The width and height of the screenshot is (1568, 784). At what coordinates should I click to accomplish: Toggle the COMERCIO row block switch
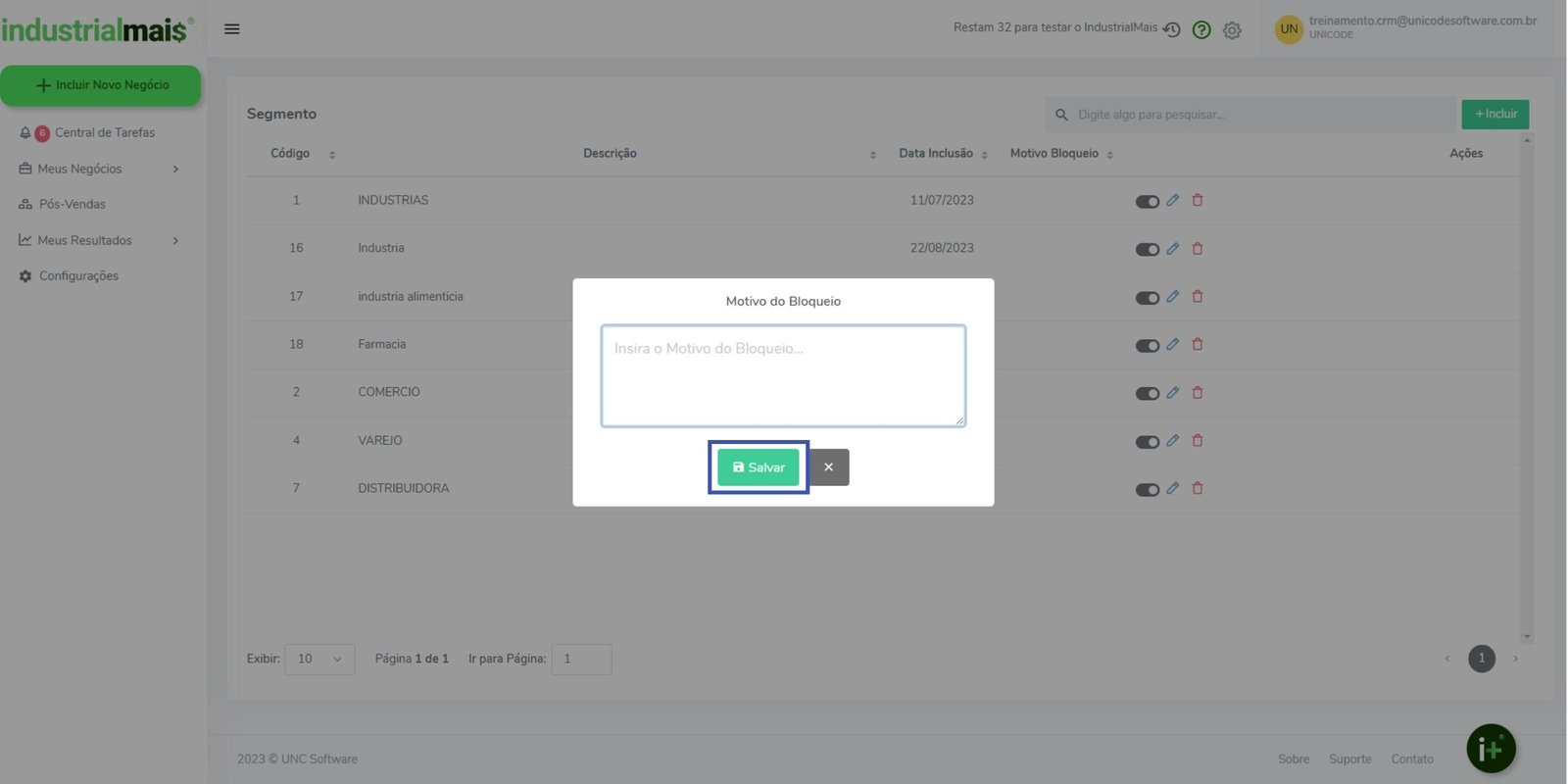click(1147, 393)
